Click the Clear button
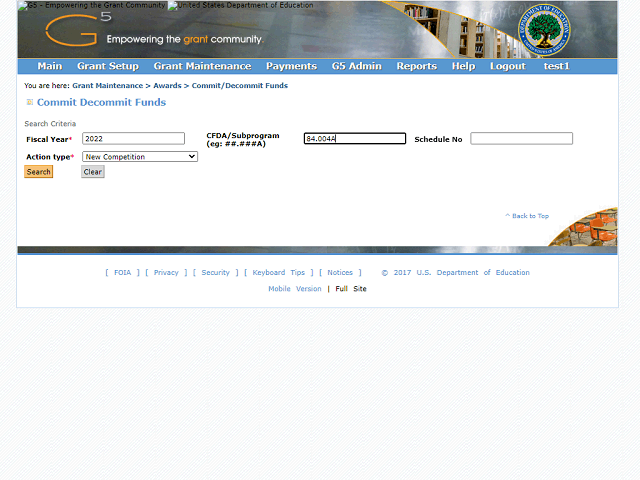This screenshot has height=480, width=640. tap(93, 172)
